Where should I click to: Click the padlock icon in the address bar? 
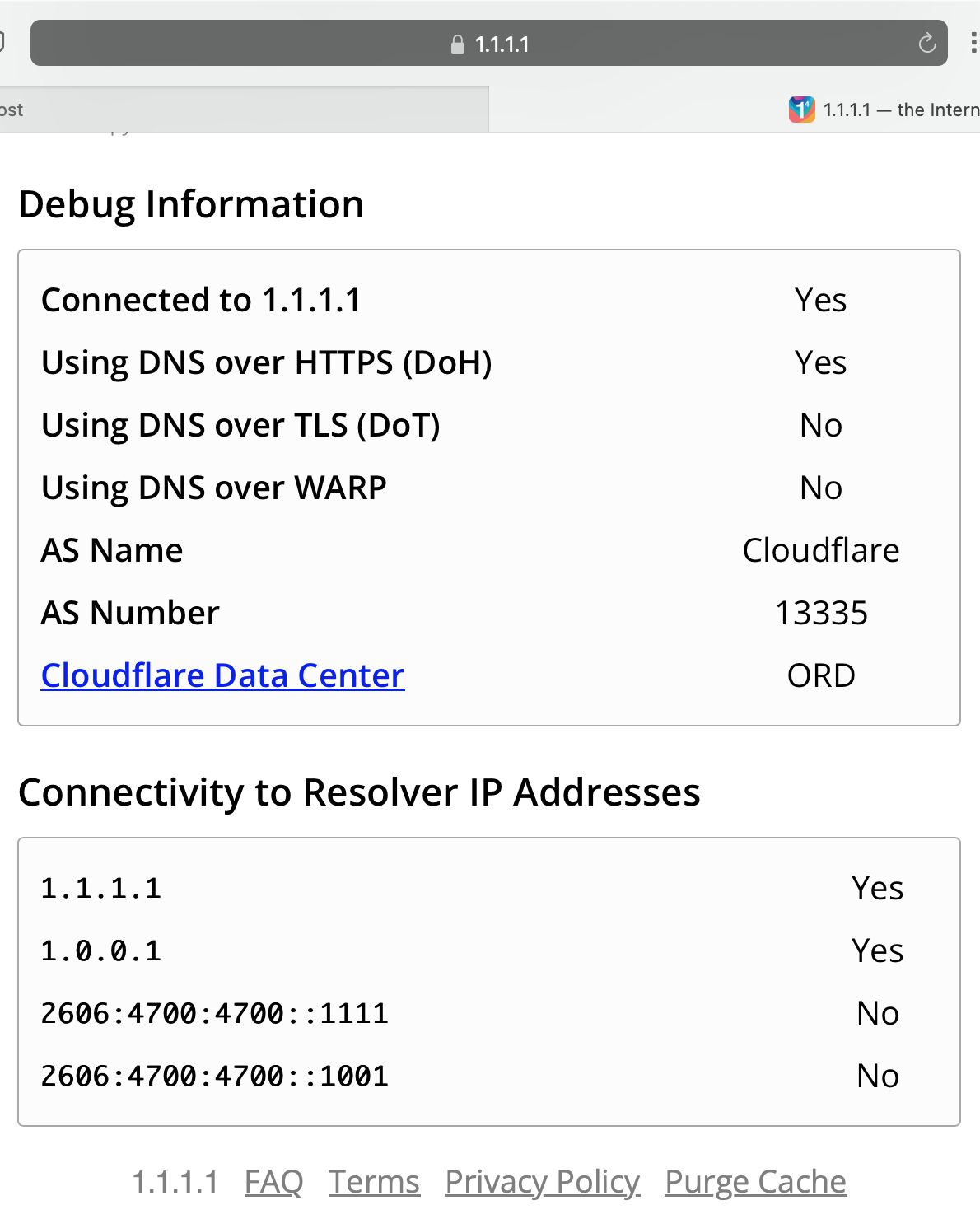(458, 44)
